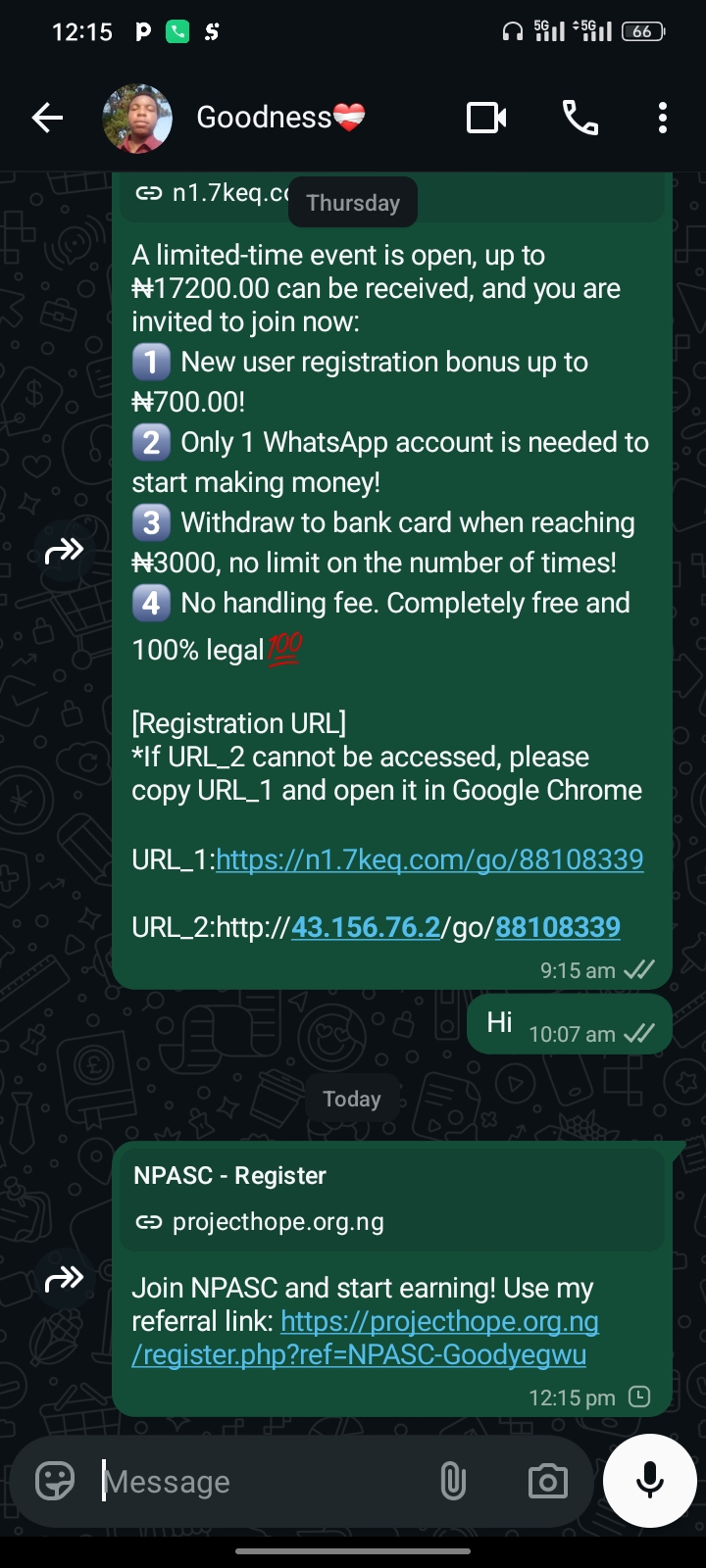Open the emoji sticker picker
This screenshot has width=706, height=1568.
coord(55,1481)
